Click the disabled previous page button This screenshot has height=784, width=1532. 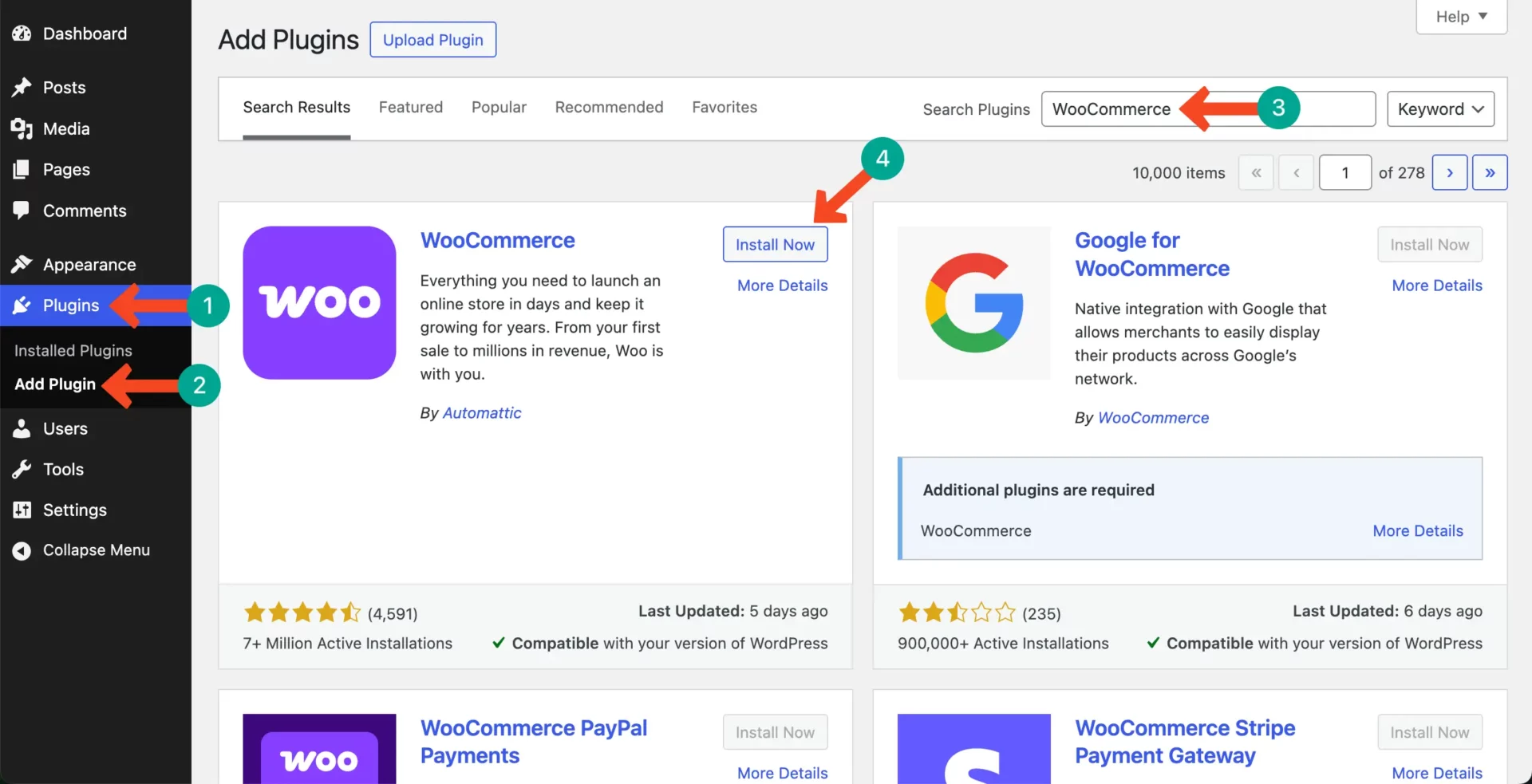pos(1296,172)
